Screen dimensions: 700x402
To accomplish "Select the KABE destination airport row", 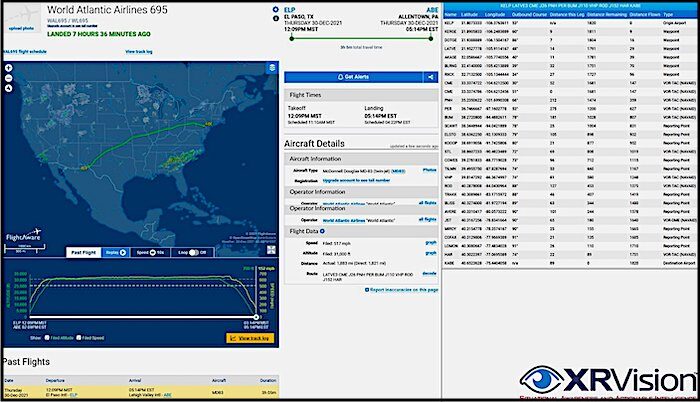I will click(570, 263).
